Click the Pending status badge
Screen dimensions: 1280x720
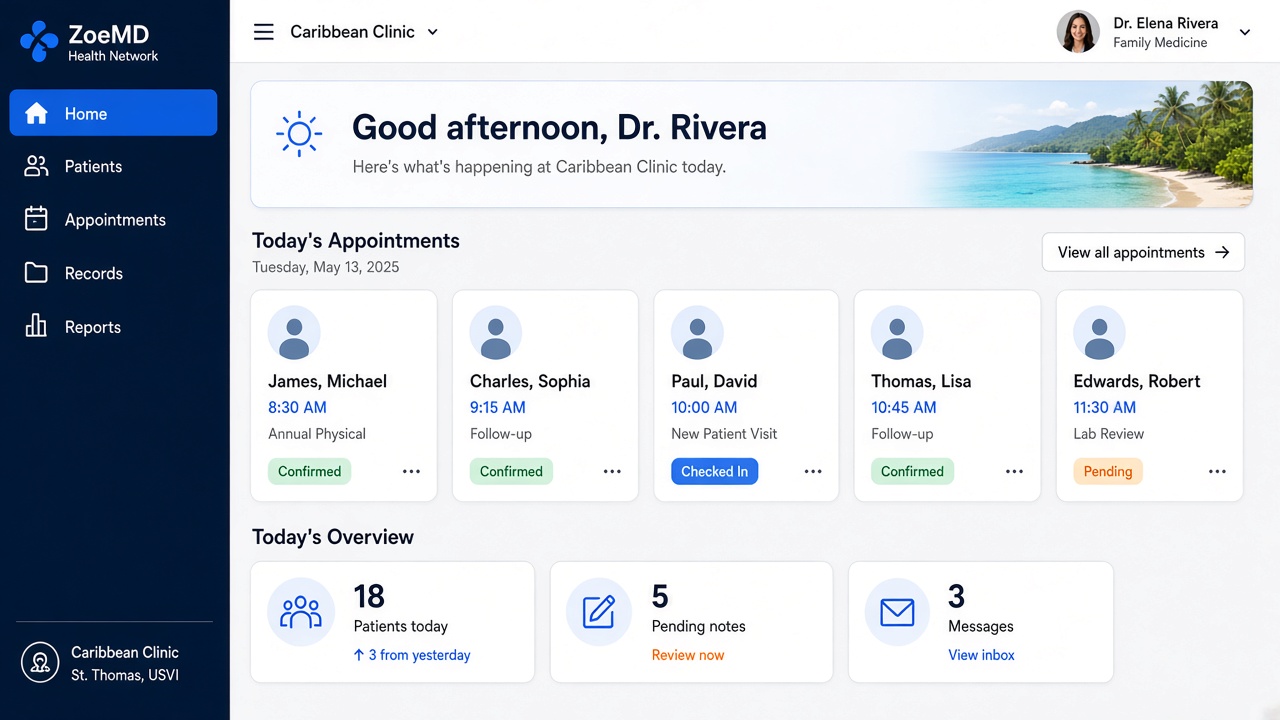tap(1108, 472)
